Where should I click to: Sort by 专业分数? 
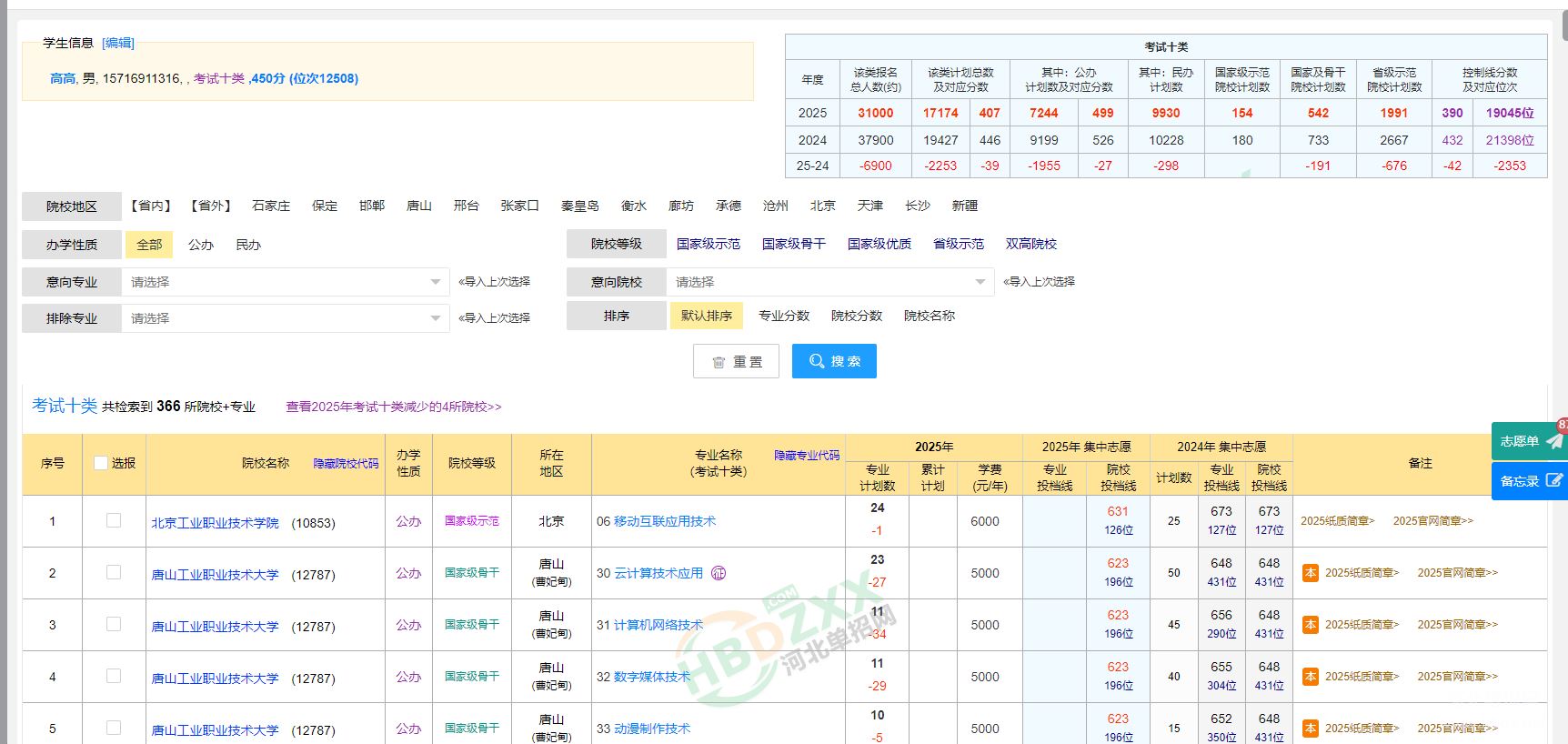pyautogui.click(x=784, y=316)
